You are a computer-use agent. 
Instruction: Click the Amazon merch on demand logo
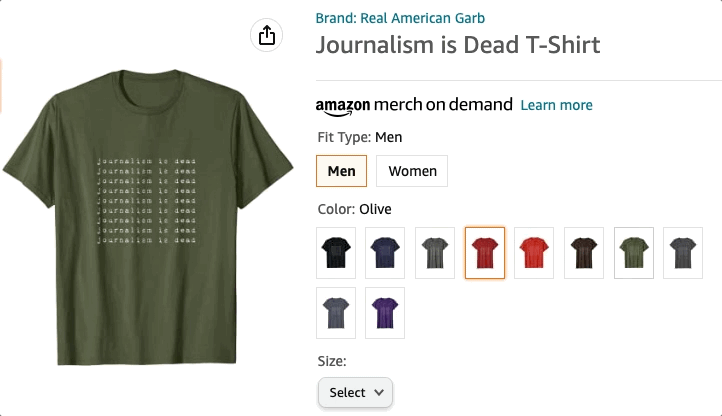(414, 105)
